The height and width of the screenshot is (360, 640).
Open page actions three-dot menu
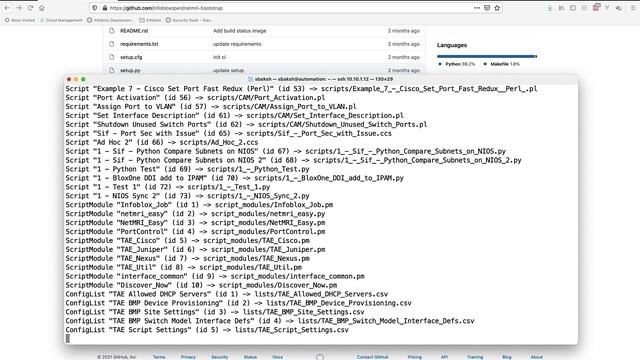[477, 8]
